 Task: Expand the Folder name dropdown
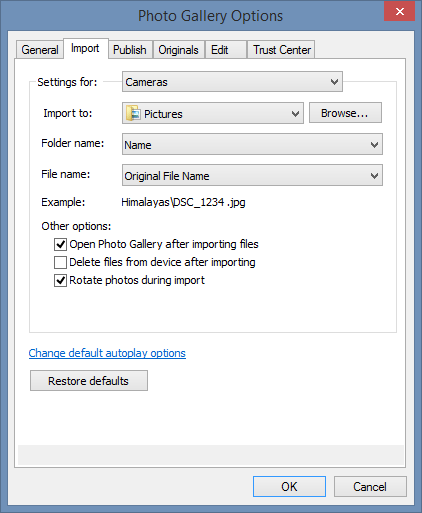pos(252,144)
